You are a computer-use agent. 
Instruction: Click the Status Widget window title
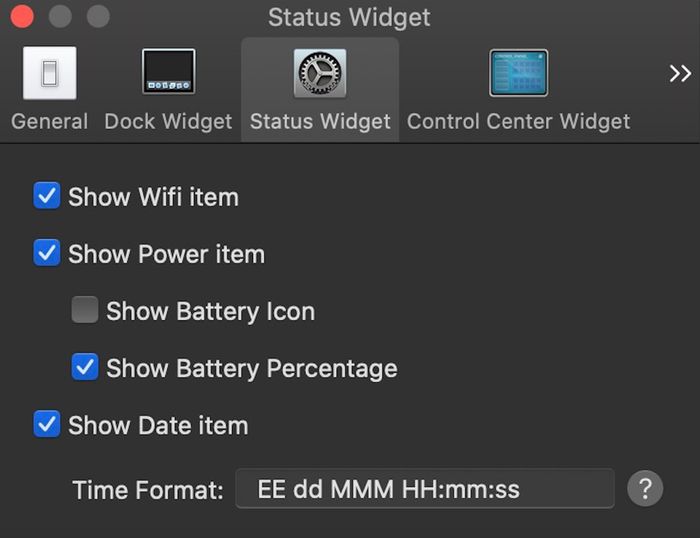(349, 17)
